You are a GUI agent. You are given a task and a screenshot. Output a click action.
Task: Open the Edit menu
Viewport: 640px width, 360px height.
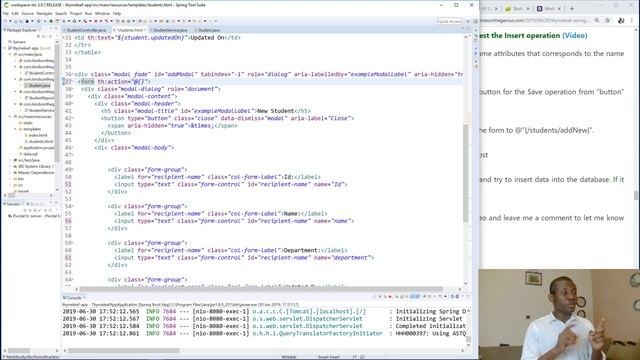[x=15, y=13]
